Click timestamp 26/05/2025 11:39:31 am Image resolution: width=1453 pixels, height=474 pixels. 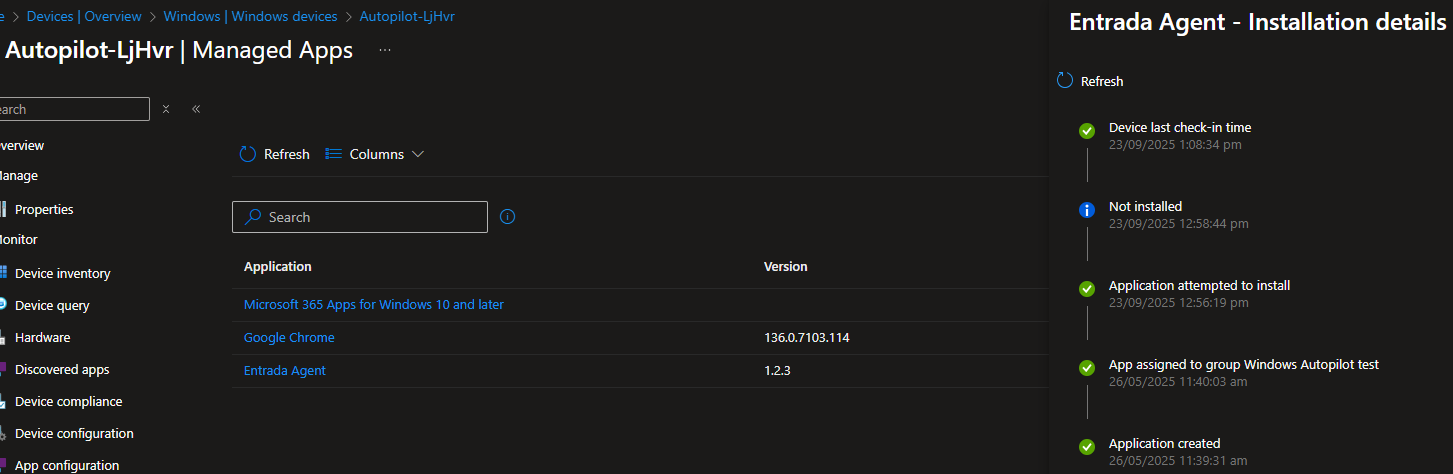click(x=1178, y=460)
